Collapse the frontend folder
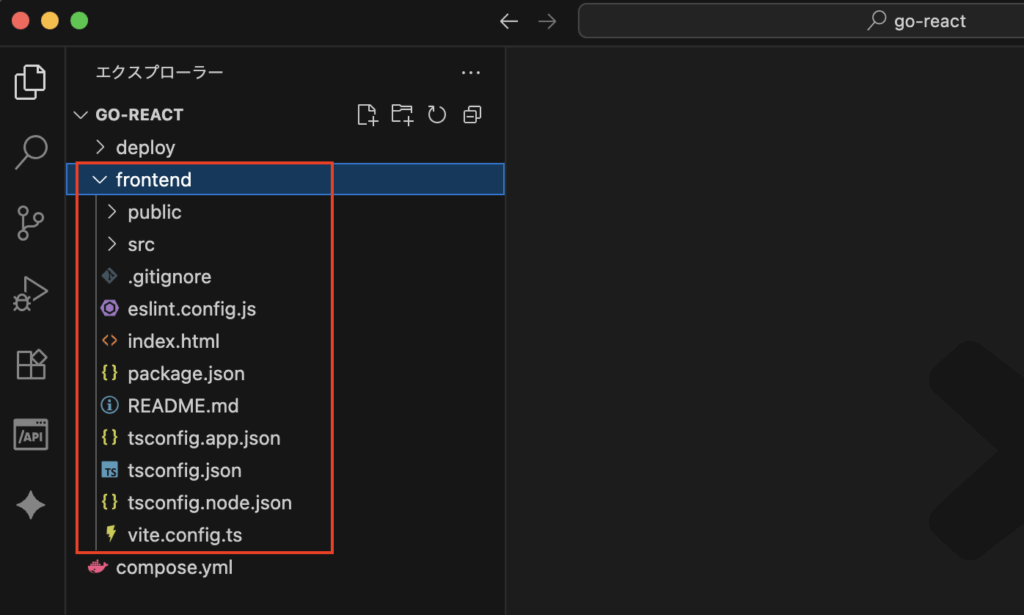This screenshot has width=1024, height=615. [153, 180]
